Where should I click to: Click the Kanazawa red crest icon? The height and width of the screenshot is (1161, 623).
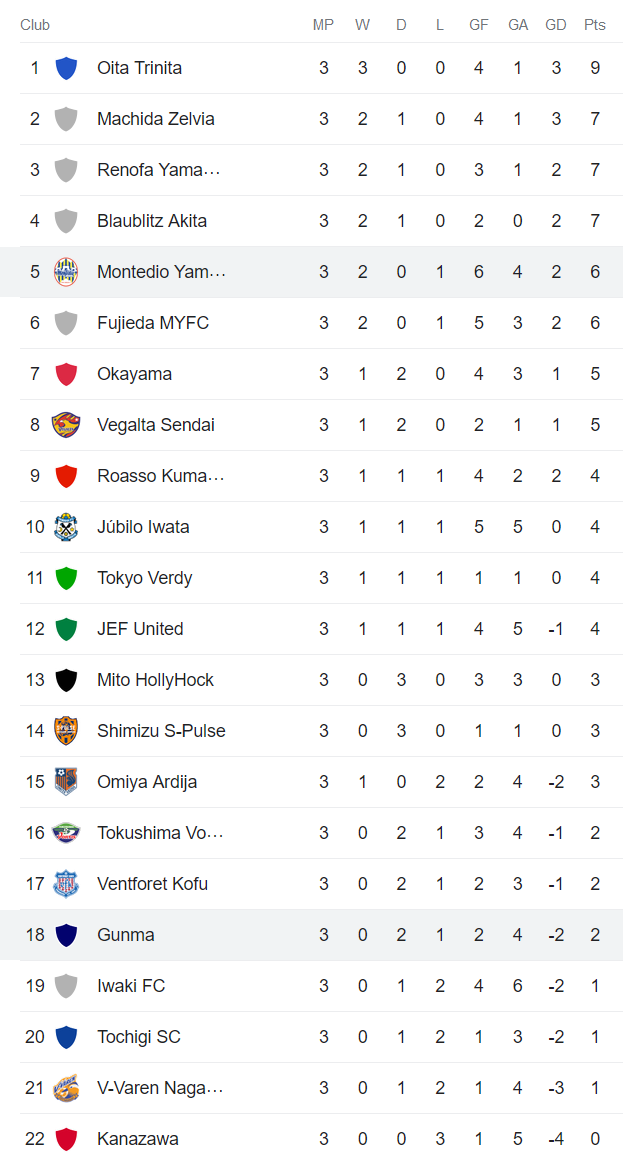[x=66, y=1138]
